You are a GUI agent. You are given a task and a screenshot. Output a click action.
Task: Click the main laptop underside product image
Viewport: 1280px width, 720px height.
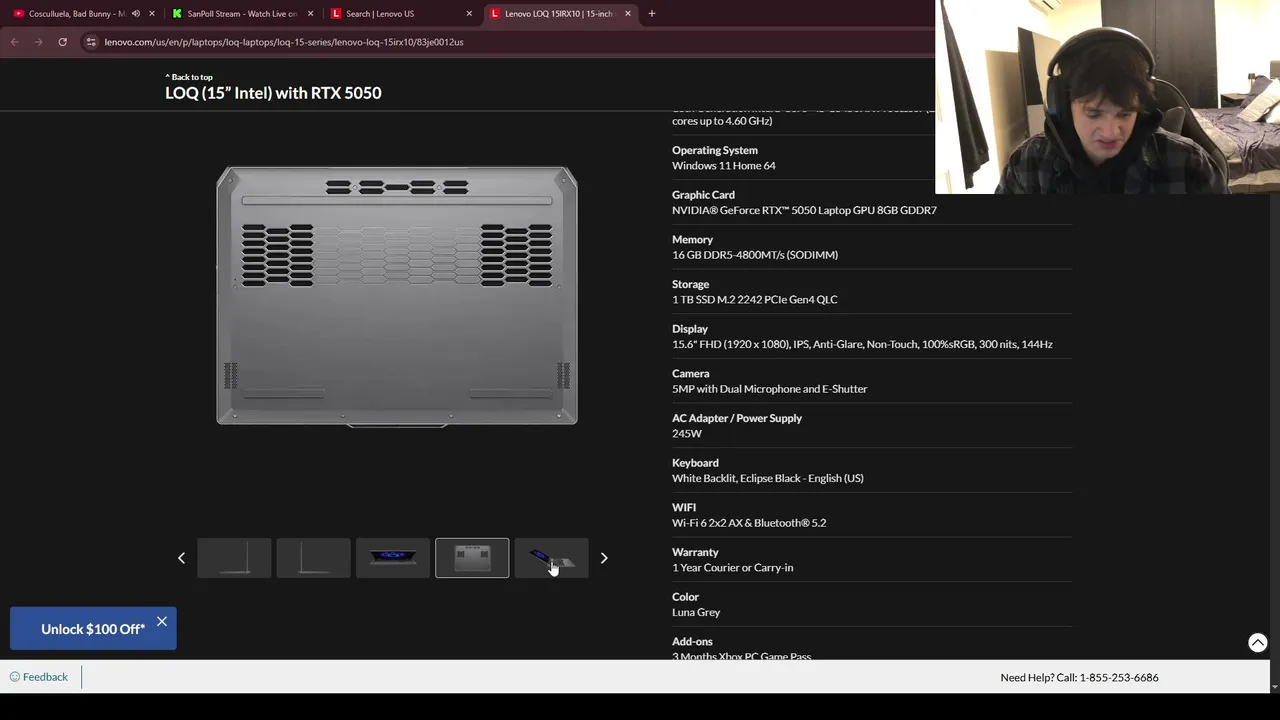397,296
